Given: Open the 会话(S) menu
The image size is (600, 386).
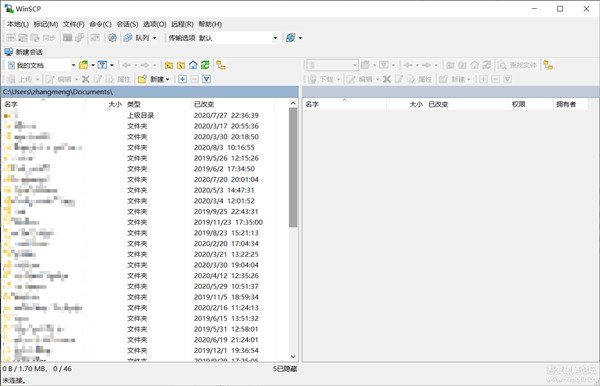Looking at the screenshot, I should pos(127,24).
